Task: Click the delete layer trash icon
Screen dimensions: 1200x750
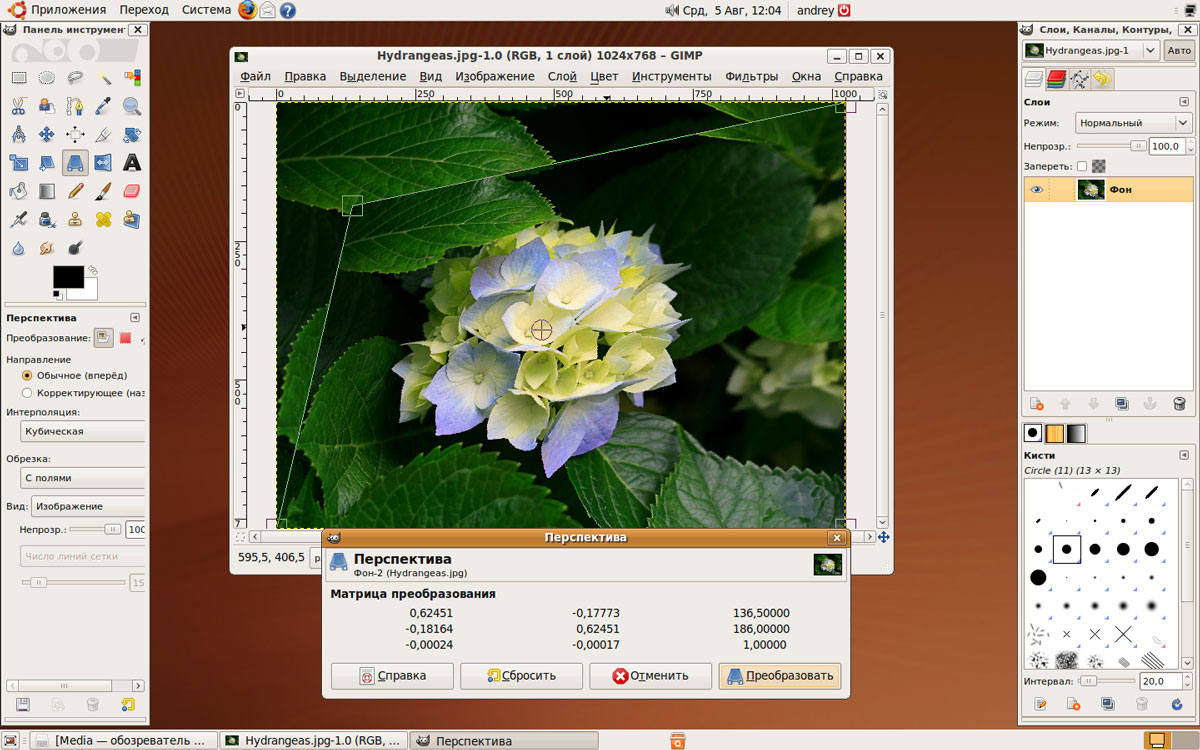Action: (1179, 404)
